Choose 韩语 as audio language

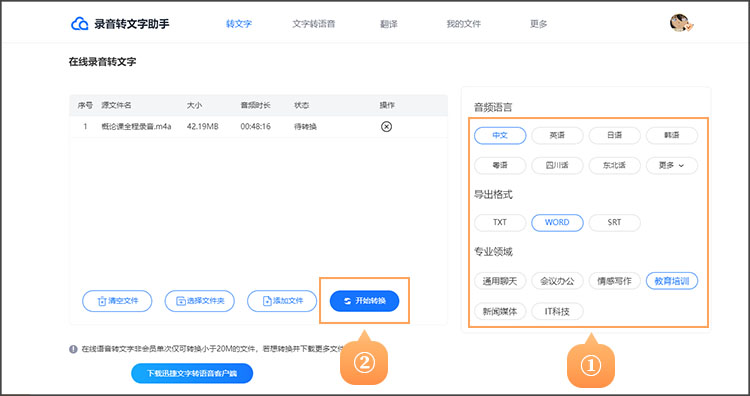pyautogui.click(x=672, y=136)
